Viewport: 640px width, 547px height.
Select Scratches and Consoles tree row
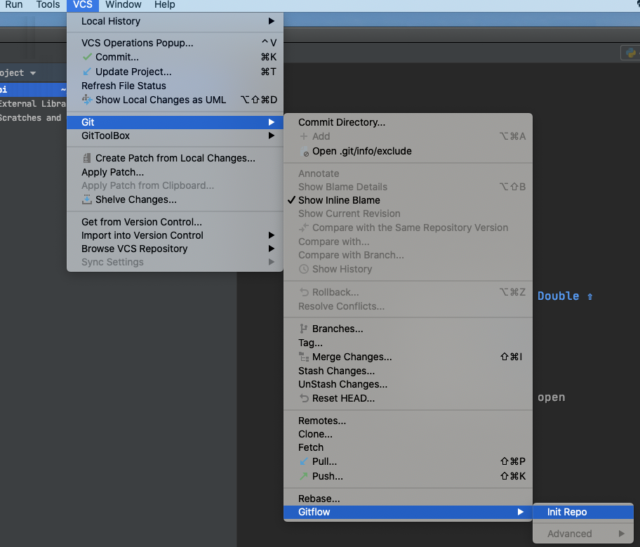33,118
